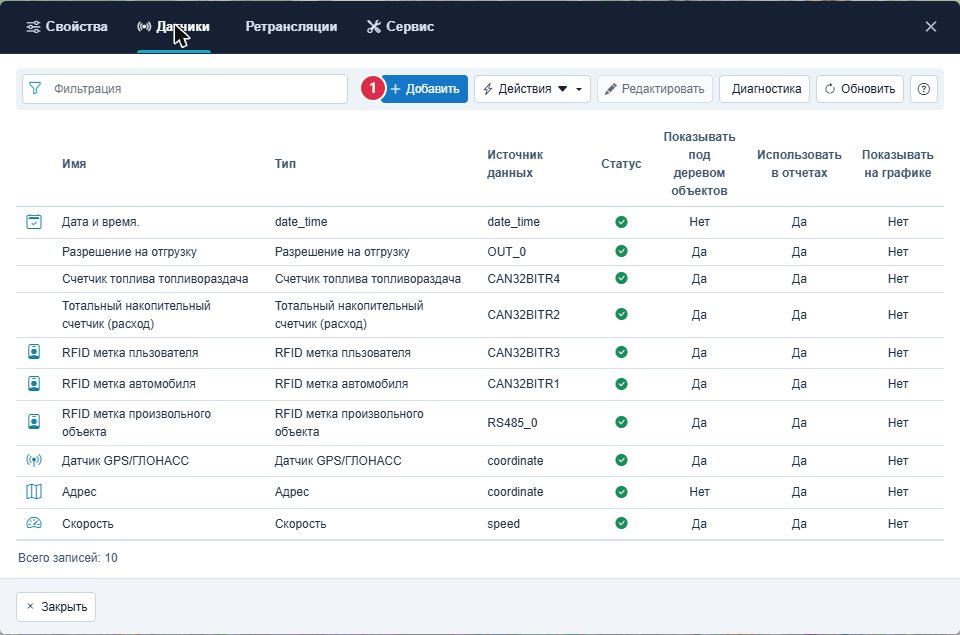Select the OUT_0 data source cell

506,252
